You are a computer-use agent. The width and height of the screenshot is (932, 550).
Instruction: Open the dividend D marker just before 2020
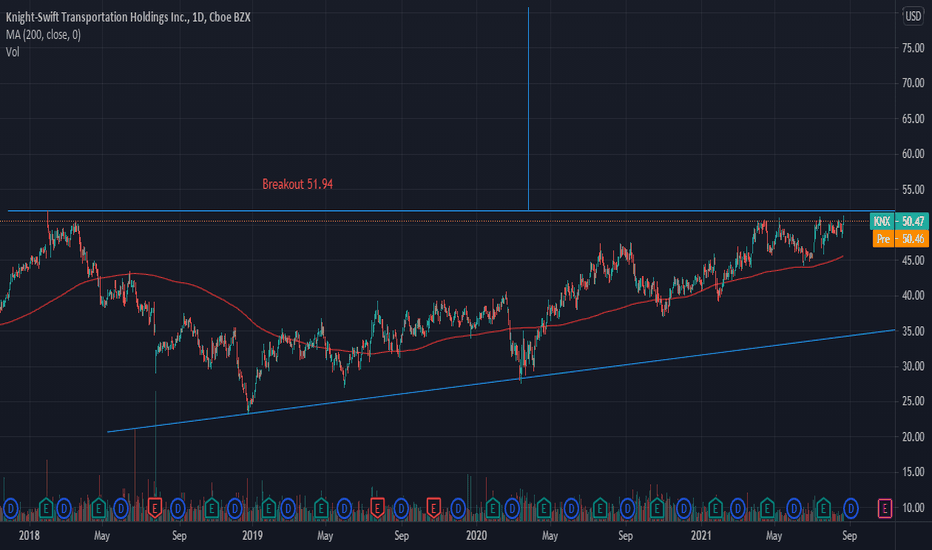pos(458,508)
